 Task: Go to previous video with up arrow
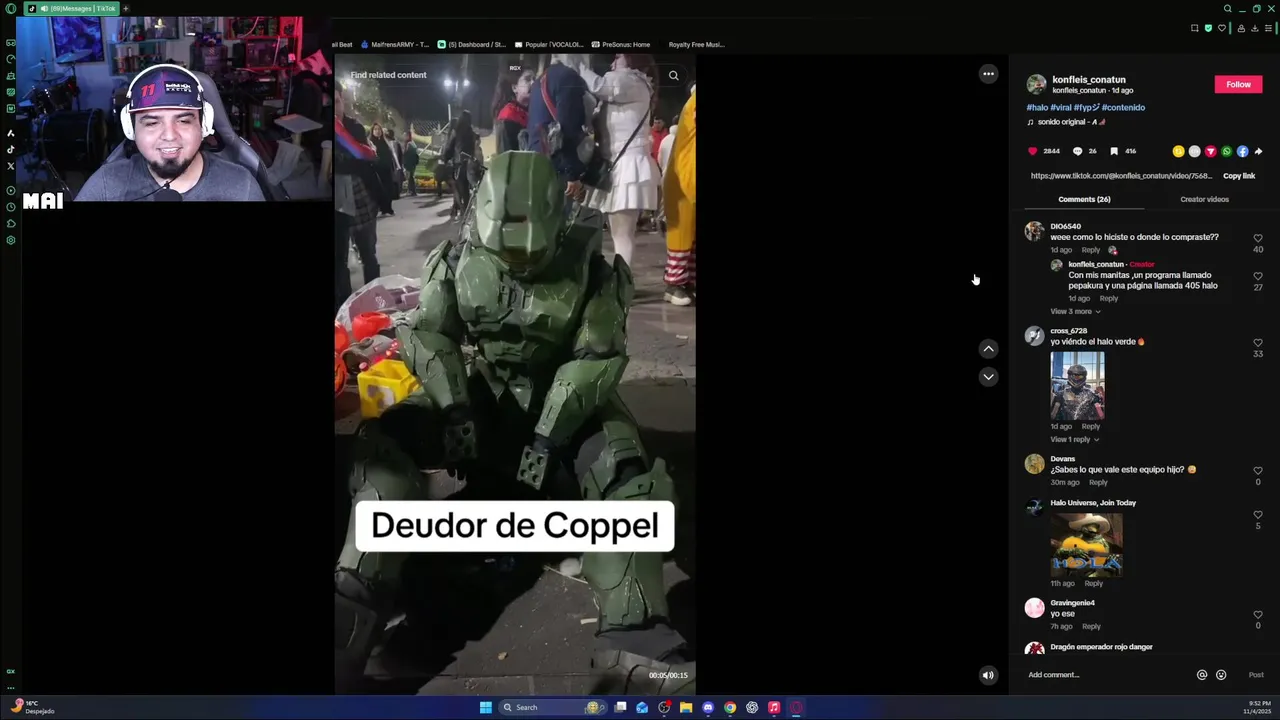coord(988,349)
